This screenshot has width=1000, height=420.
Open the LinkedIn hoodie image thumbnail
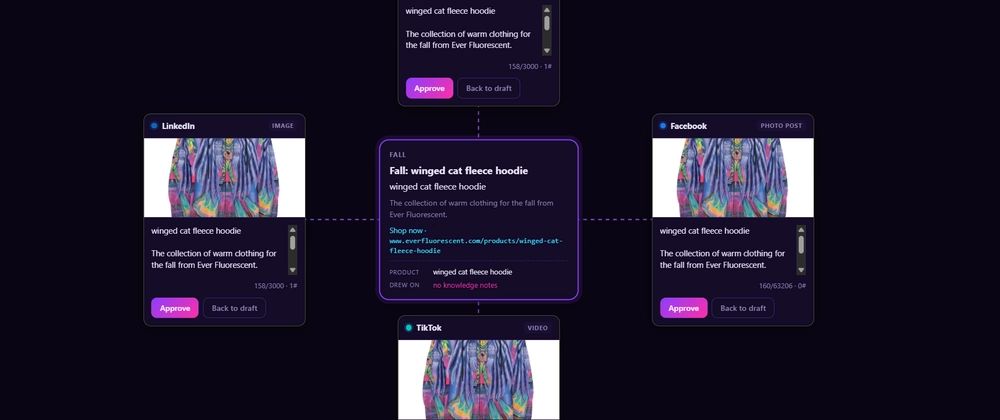click(224, 178)
